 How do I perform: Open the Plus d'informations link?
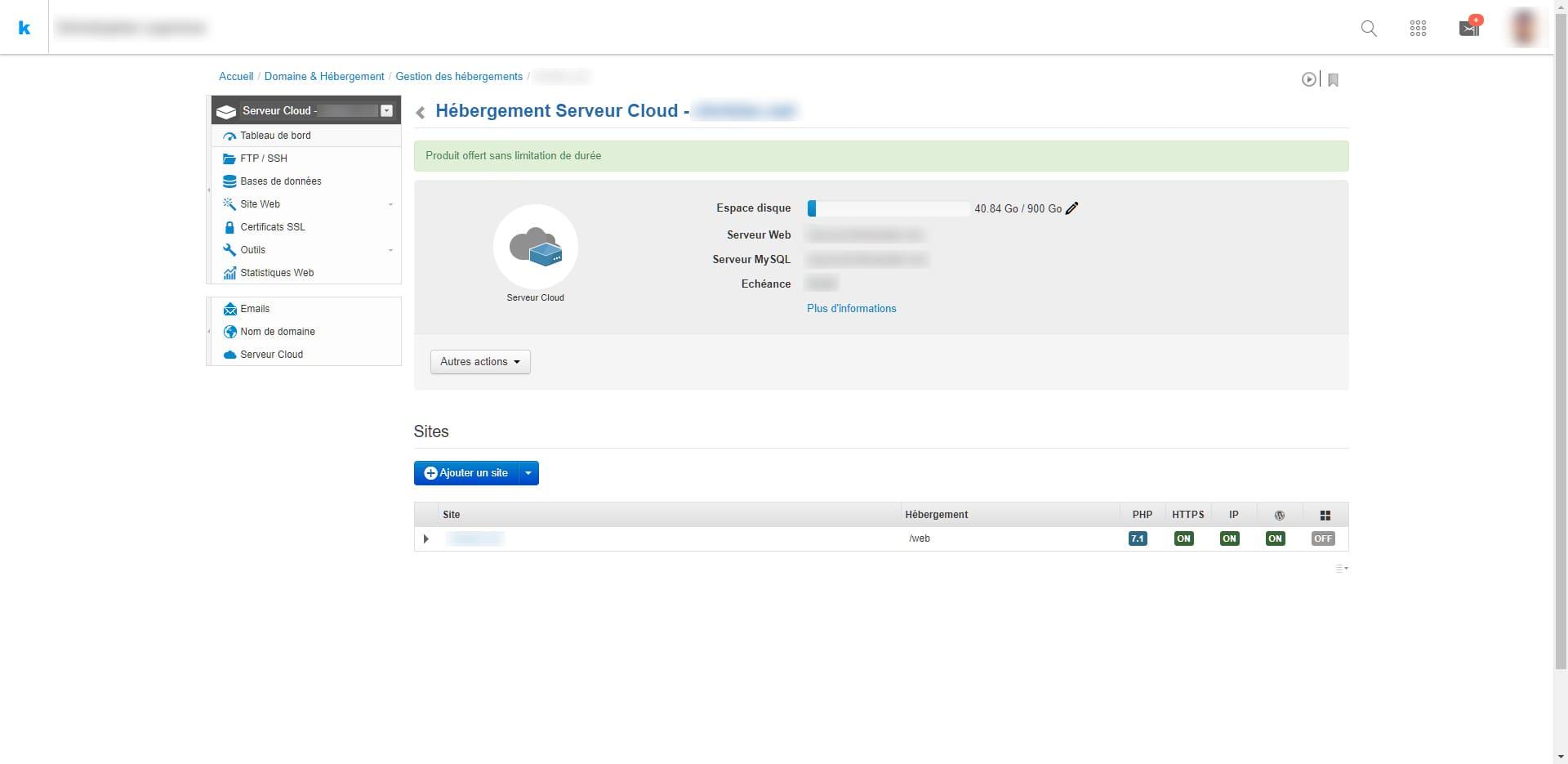pyautogui.click(x=851, y=309)
